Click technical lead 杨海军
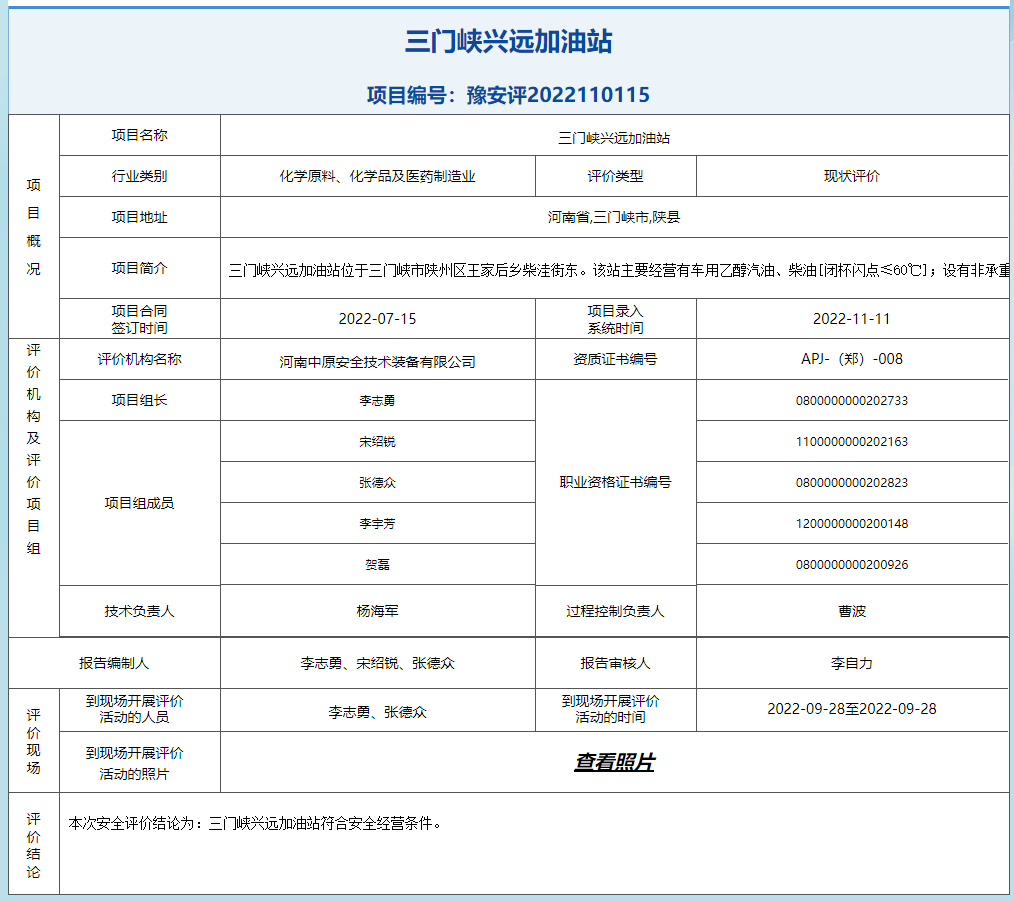 (x=378, y=611)
